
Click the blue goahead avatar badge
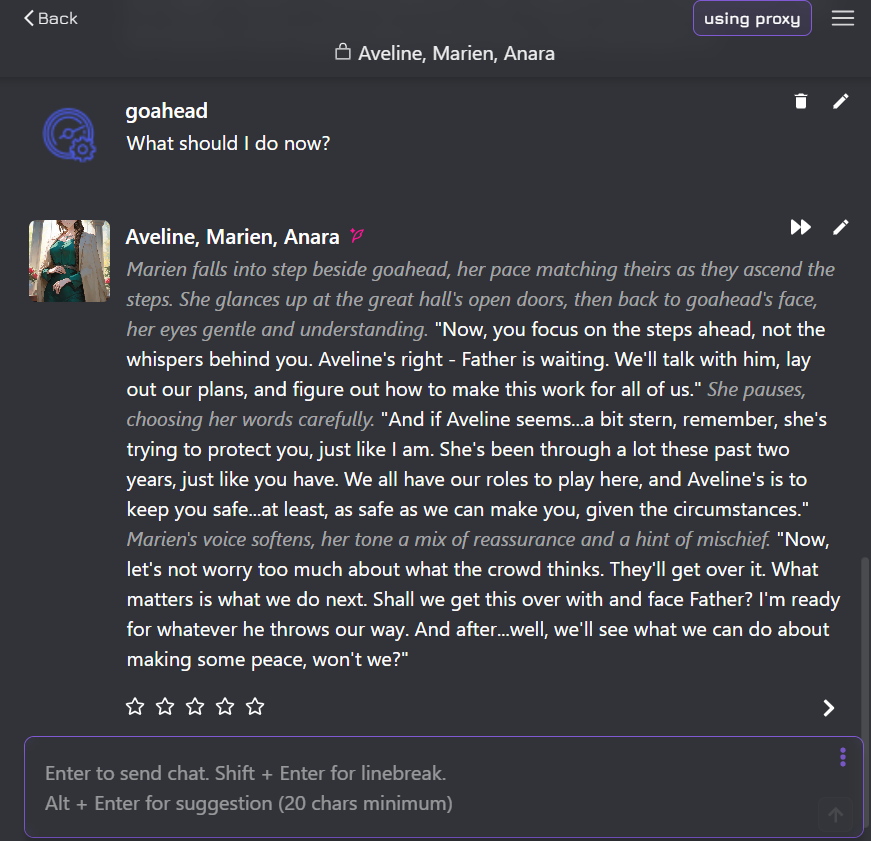click(69, 134)
